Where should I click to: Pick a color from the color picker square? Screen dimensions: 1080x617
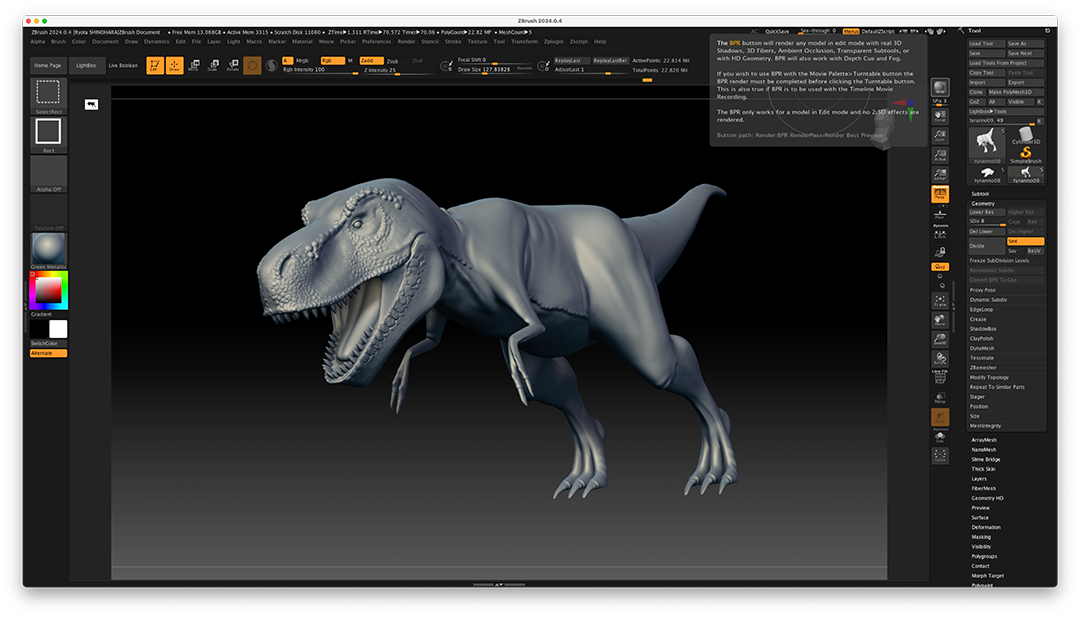[48, 290]
